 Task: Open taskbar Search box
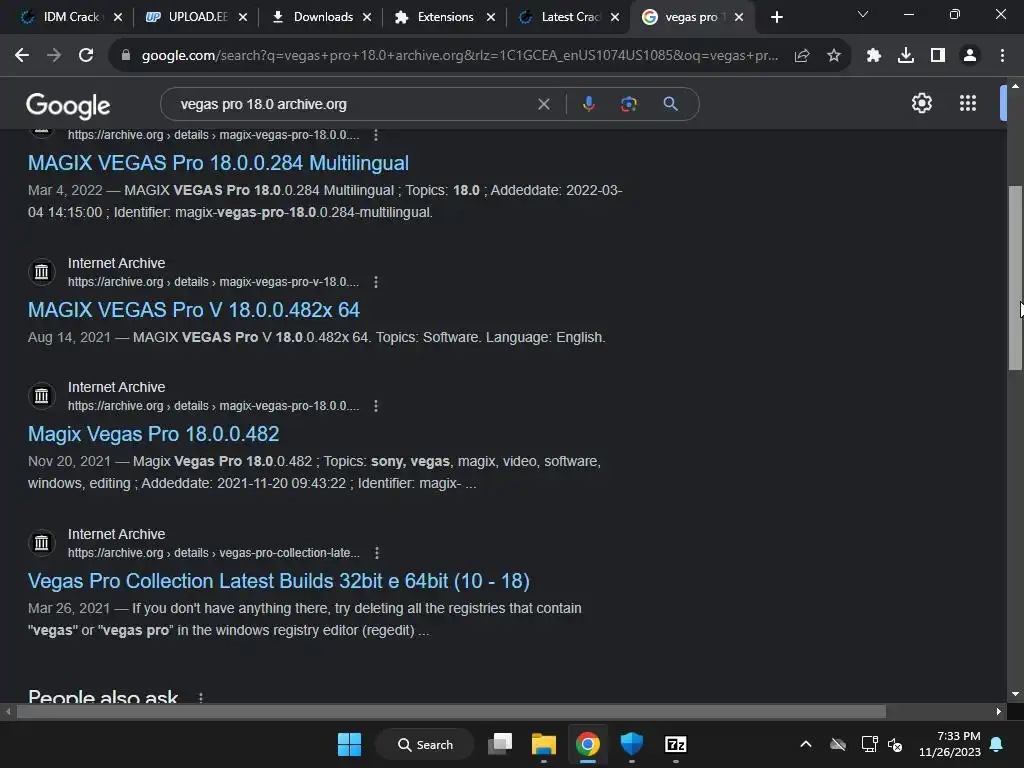pyautogui.click(x=425, y=744)
